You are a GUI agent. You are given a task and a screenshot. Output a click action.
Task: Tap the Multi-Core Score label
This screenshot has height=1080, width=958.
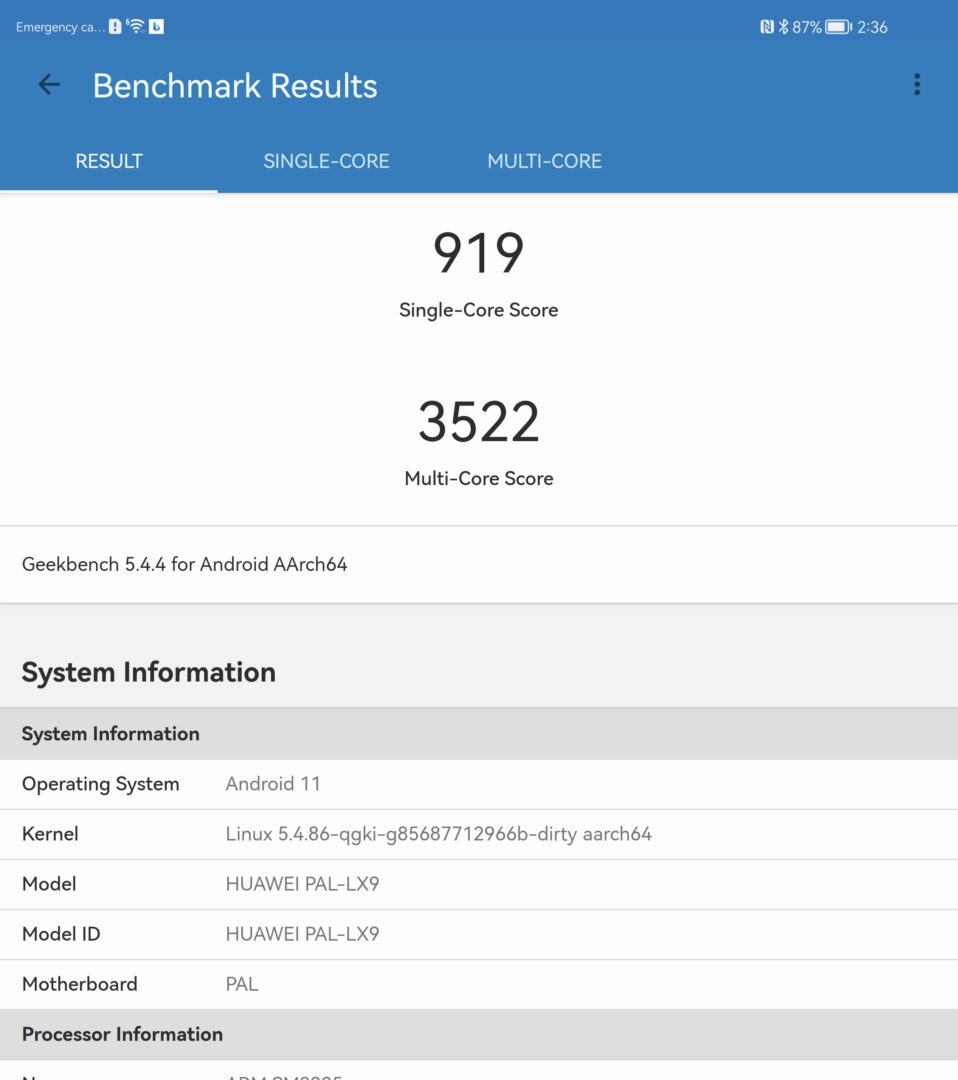[x=479, y=478]
